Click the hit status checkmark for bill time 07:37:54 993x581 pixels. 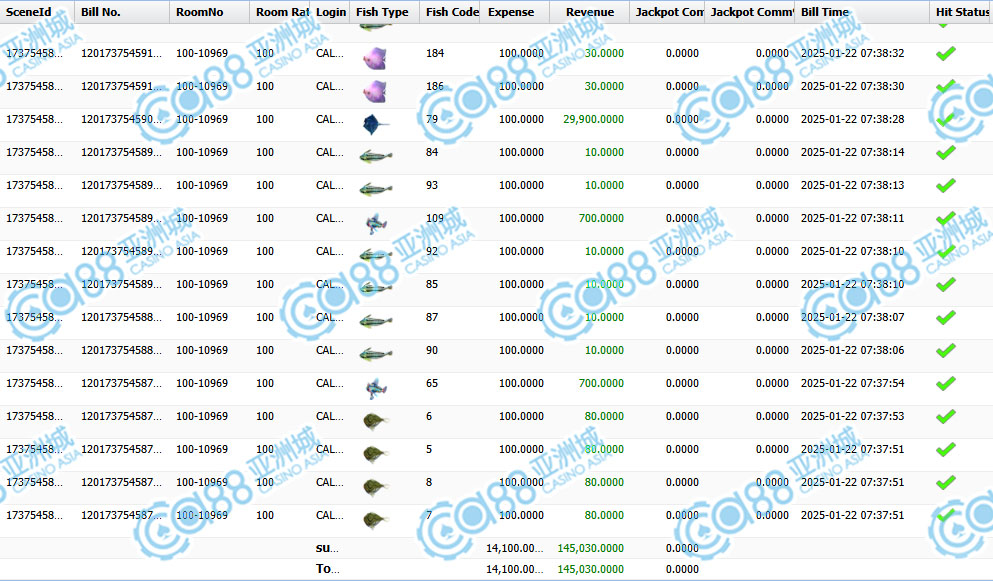click(x=946, y=383)
